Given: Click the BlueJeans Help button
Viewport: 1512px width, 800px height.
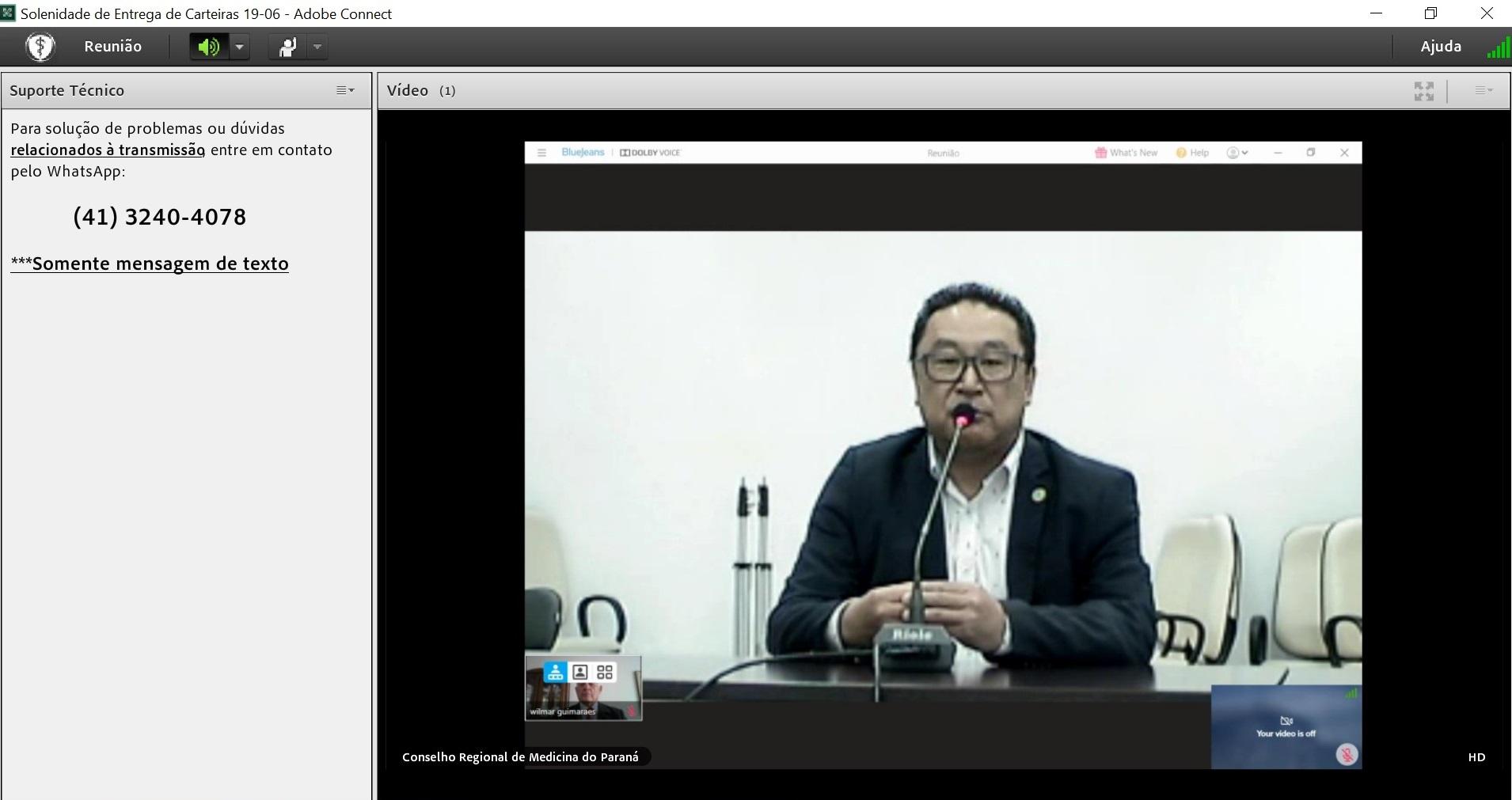Looking at the screenshot, I should [x=1192, y=153].
